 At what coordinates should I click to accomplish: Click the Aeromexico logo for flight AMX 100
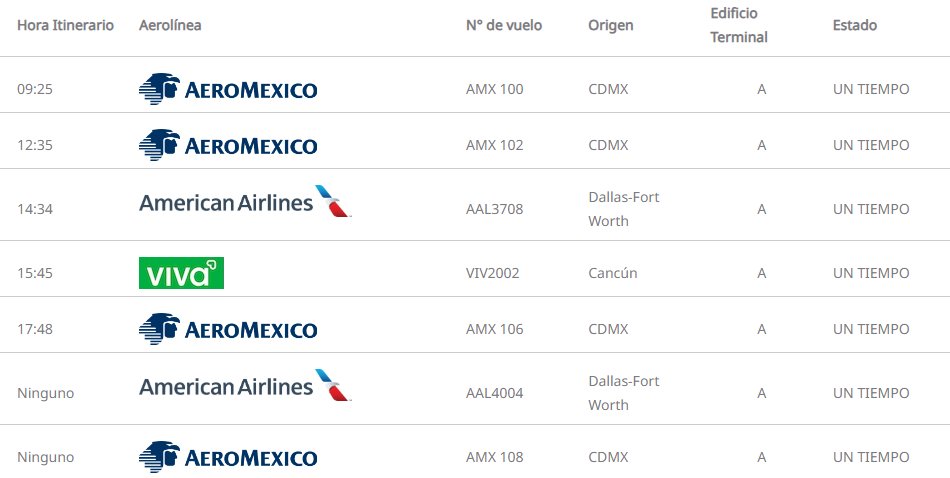pos(228,89)
